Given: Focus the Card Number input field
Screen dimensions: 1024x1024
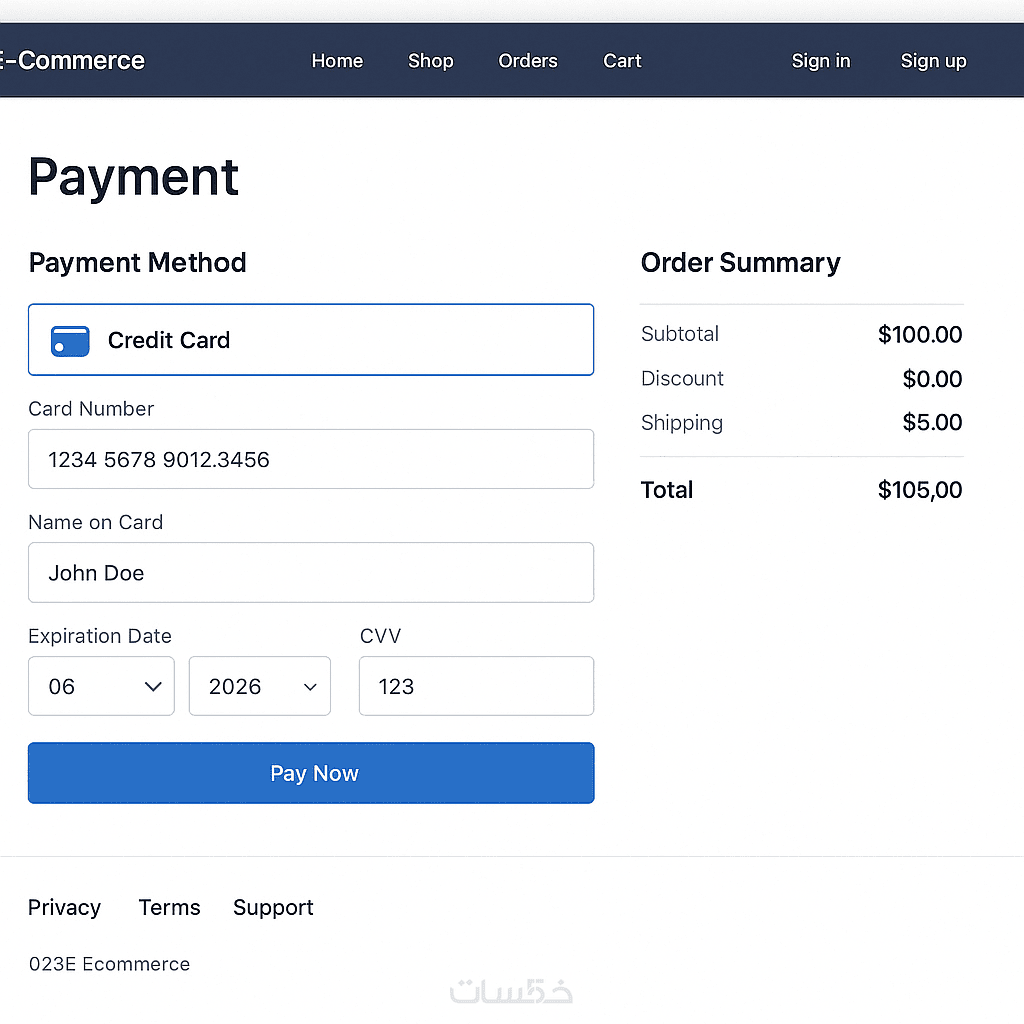Looking at the screenshot, I should point(310,459).
